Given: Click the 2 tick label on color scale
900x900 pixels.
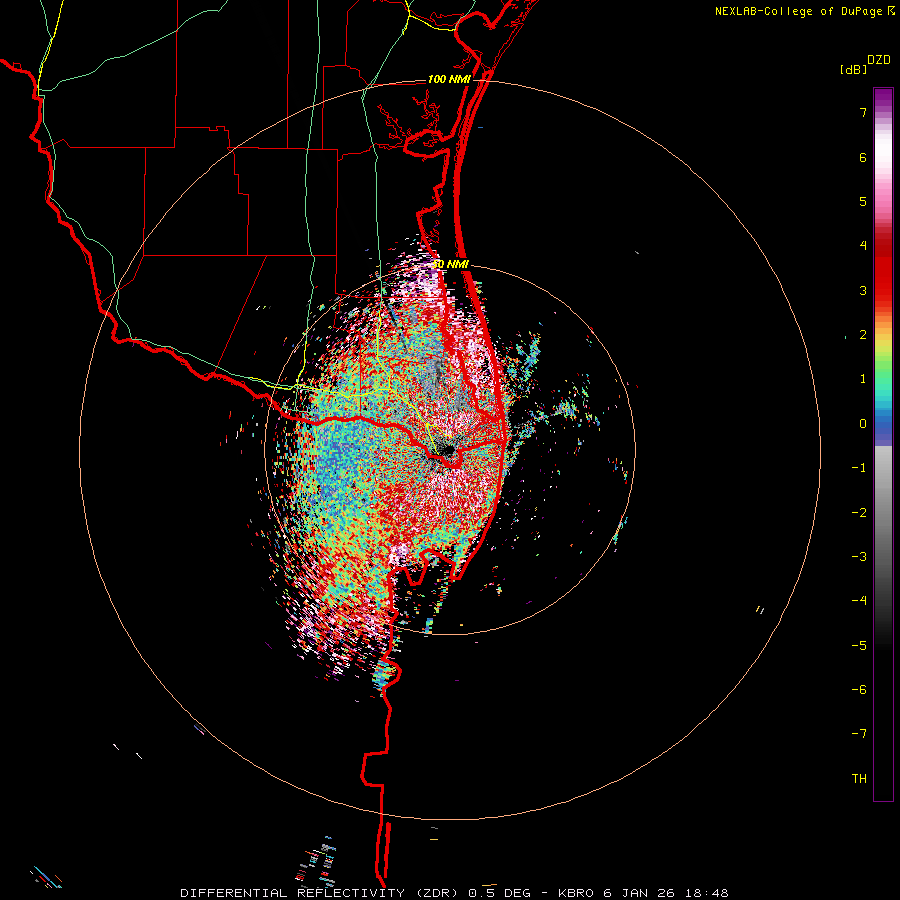Looking at the screenshot, I should click(x=863, y=335).
